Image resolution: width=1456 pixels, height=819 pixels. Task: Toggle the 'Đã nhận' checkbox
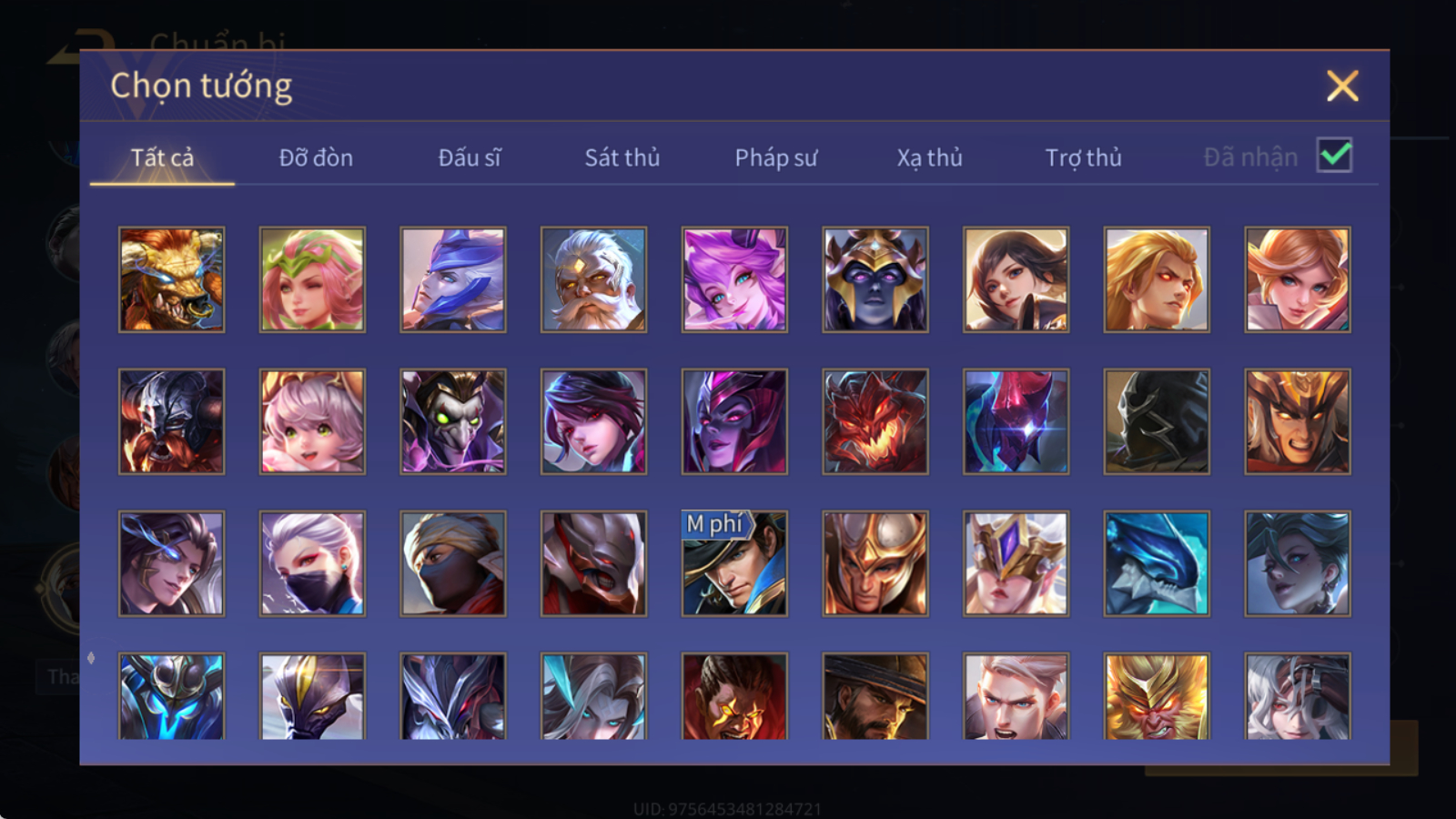[1334, 156]
